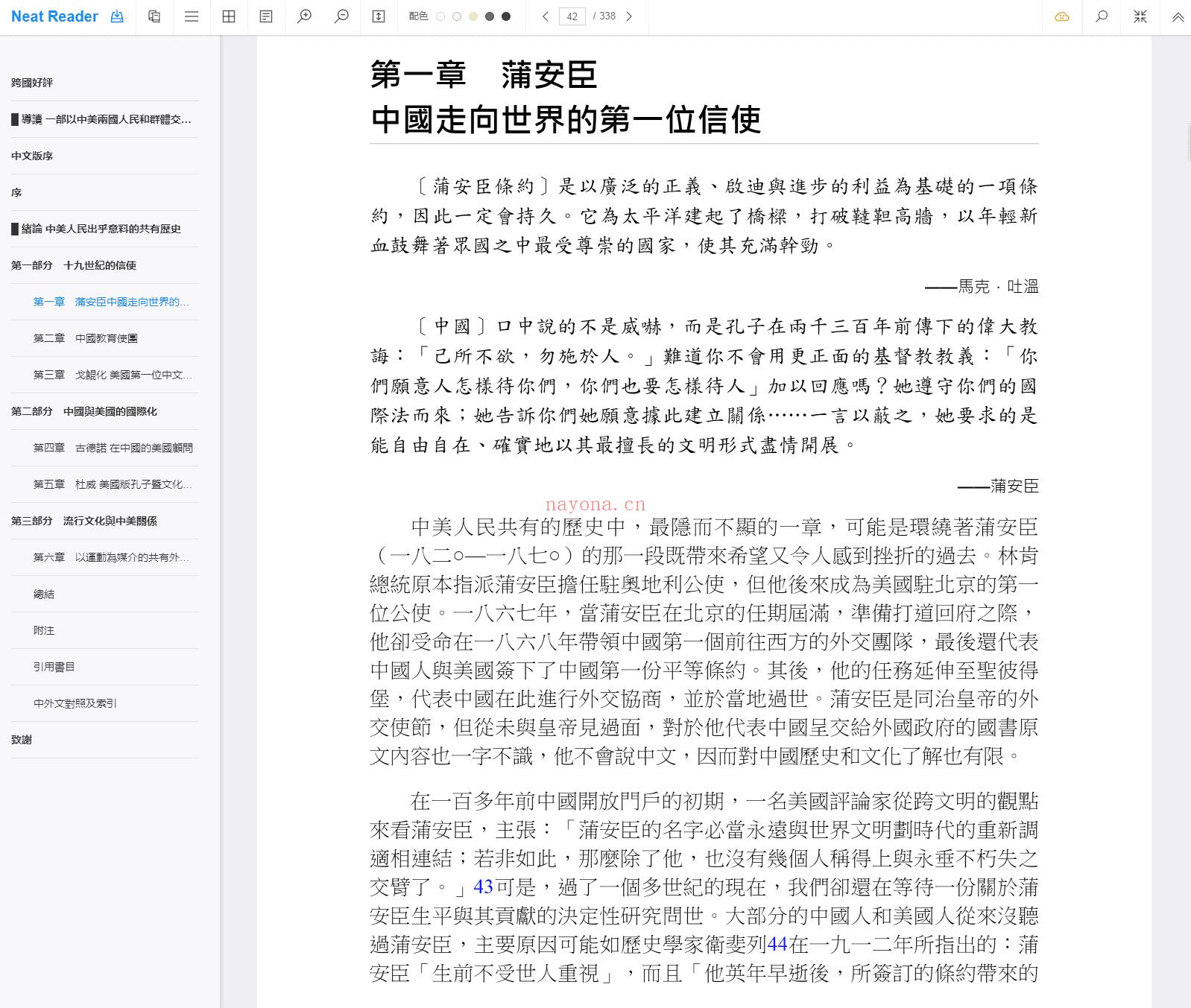Viewport: 1191px width, 1008px height.
Task: Open the library/copy pages icon
Action: [154, 16]
